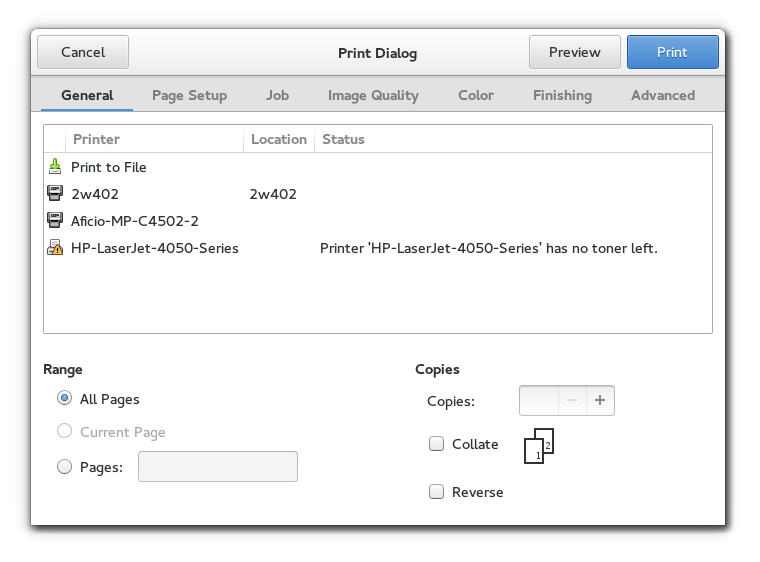Go to the Advanced tab
This screenshot has height=562, width=760.
click(662, 95)
